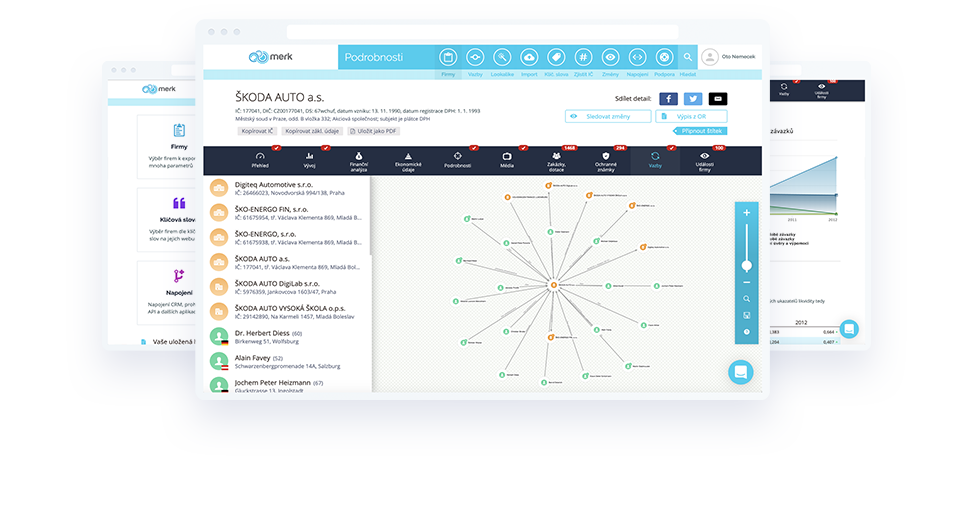Switch to the Vývoj tab
Image resolution: width=977 pixels, height=507 pixels.
(x=310, y=161)
